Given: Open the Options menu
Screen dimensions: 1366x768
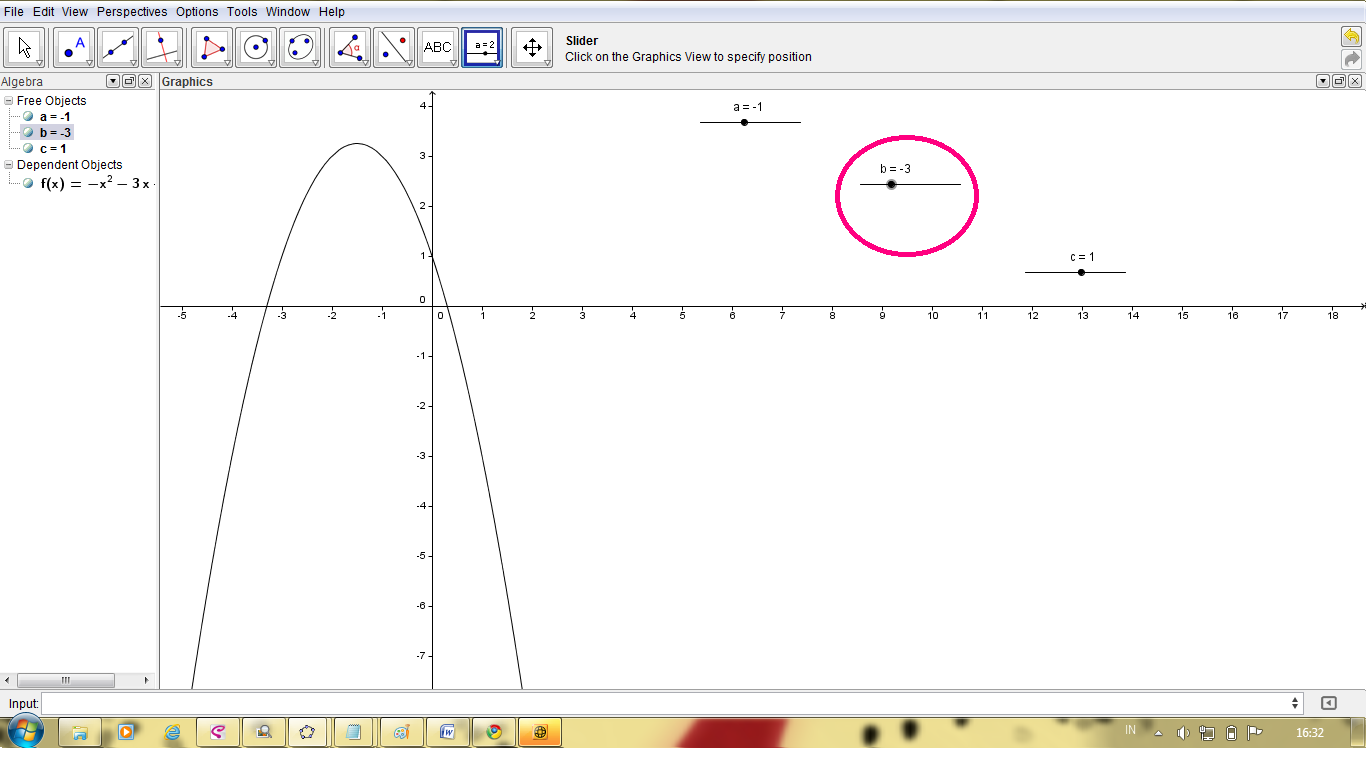Looking at the screenshot, I should [x=197, y=12].
